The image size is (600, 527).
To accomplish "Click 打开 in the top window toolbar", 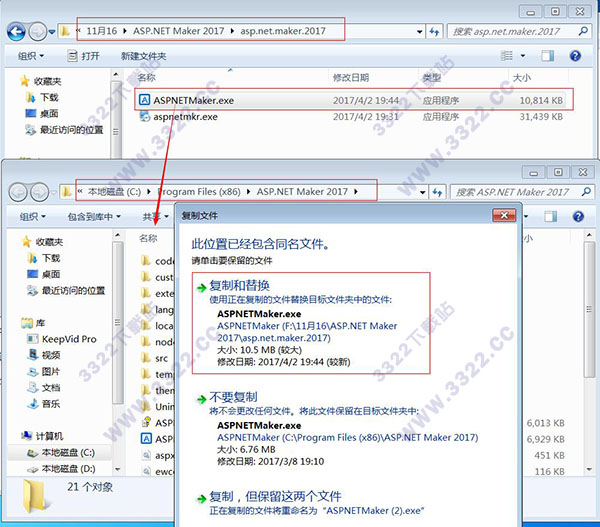I will pyautogui.click(x=83, y=56).
